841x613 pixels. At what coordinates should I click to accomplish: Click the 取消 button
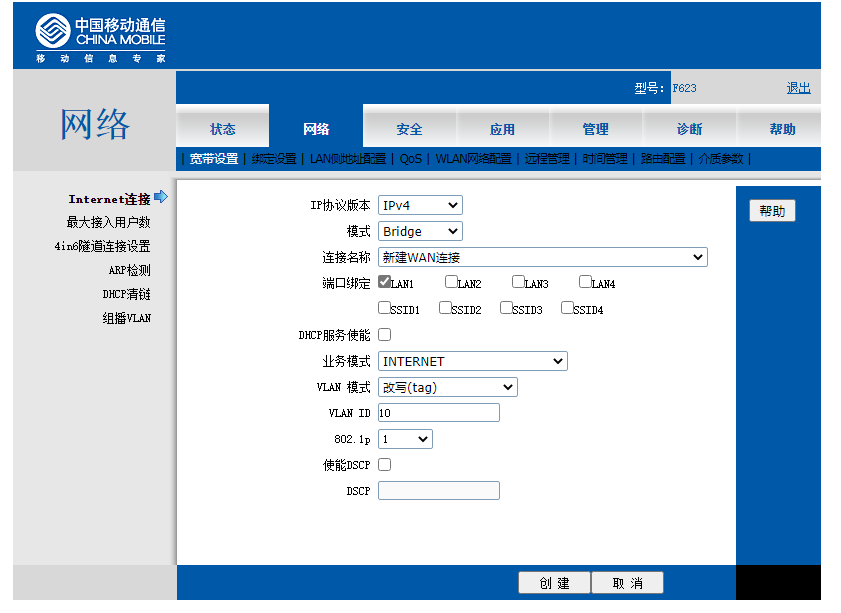[627, 583]
